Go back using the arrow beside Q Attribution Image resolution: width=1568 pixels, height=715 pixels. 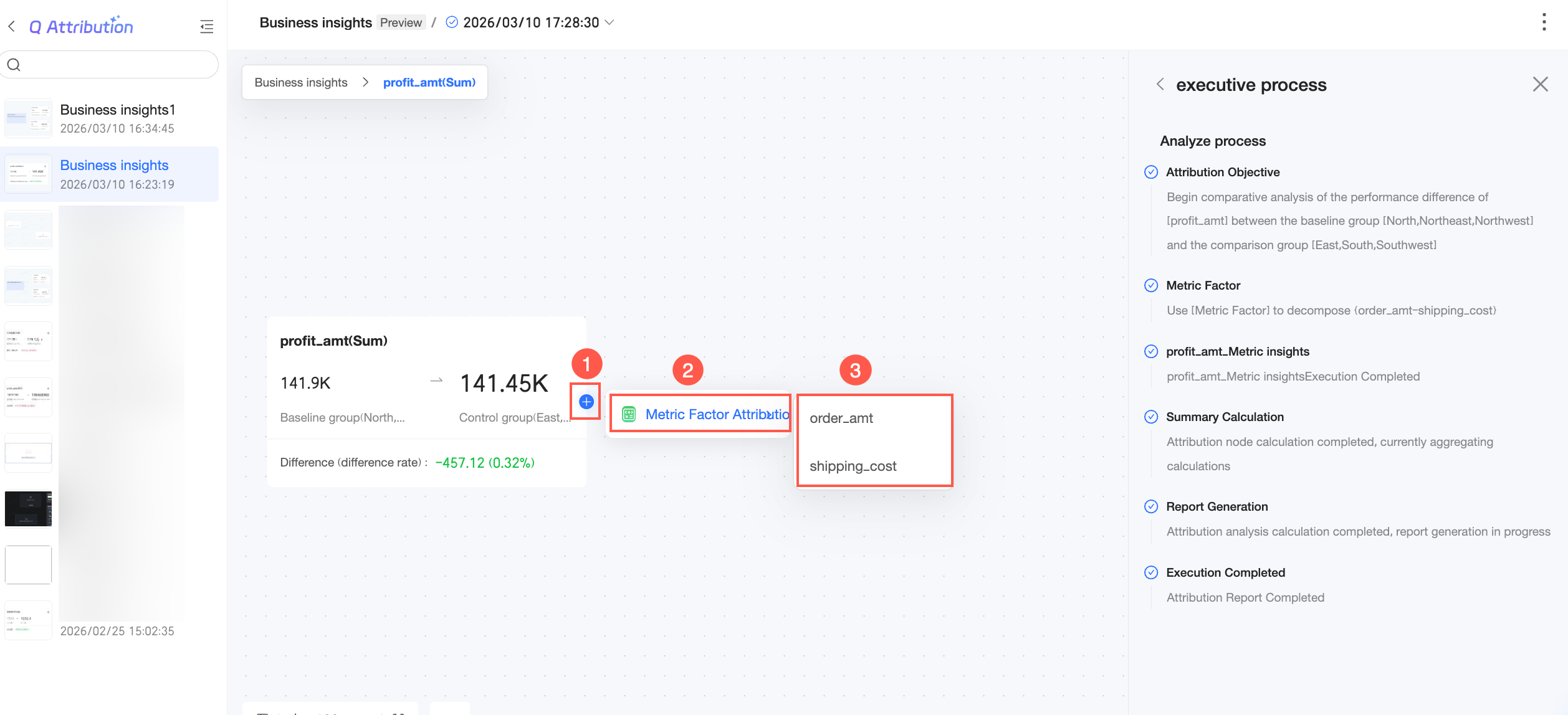[x=11, y=26]
